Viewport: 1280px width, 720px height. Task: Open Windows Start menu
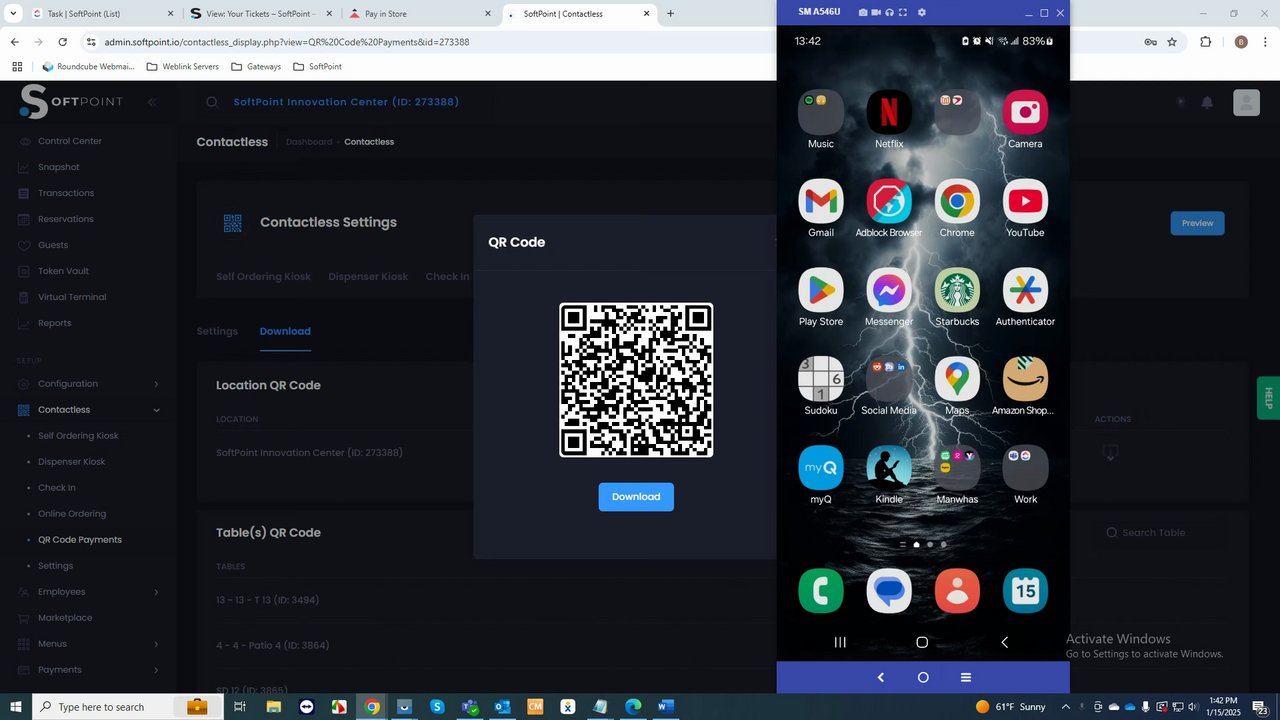coord(16,707)
